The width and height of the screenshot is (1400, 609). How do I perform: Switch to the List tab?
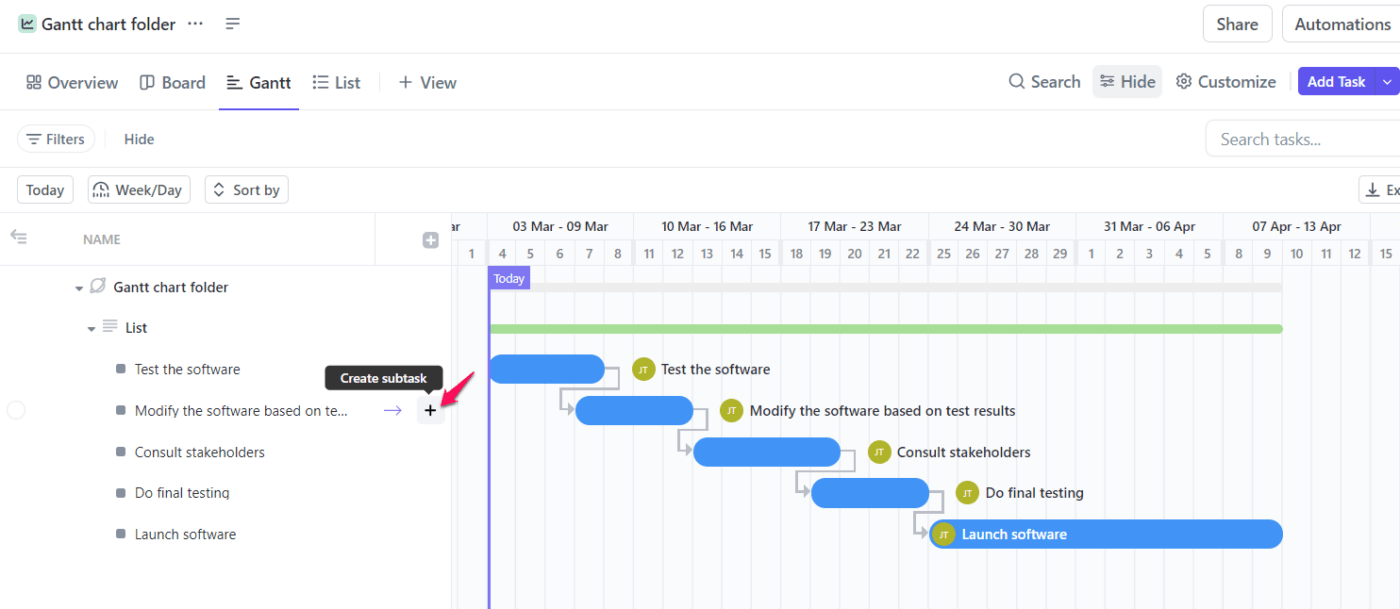tap(336, 82)
